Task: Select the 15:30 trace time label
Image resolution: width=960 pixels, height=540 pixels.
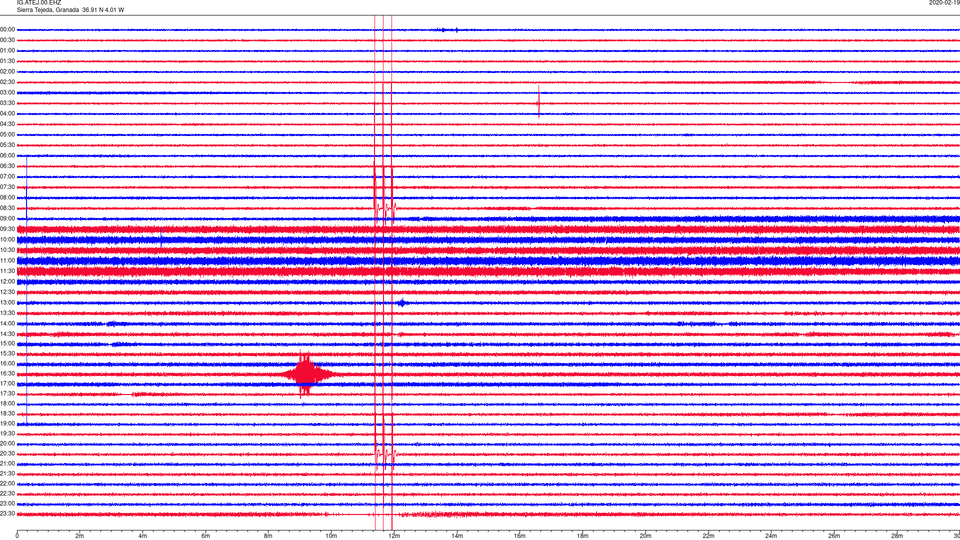Action: click(x=8, y=354)
